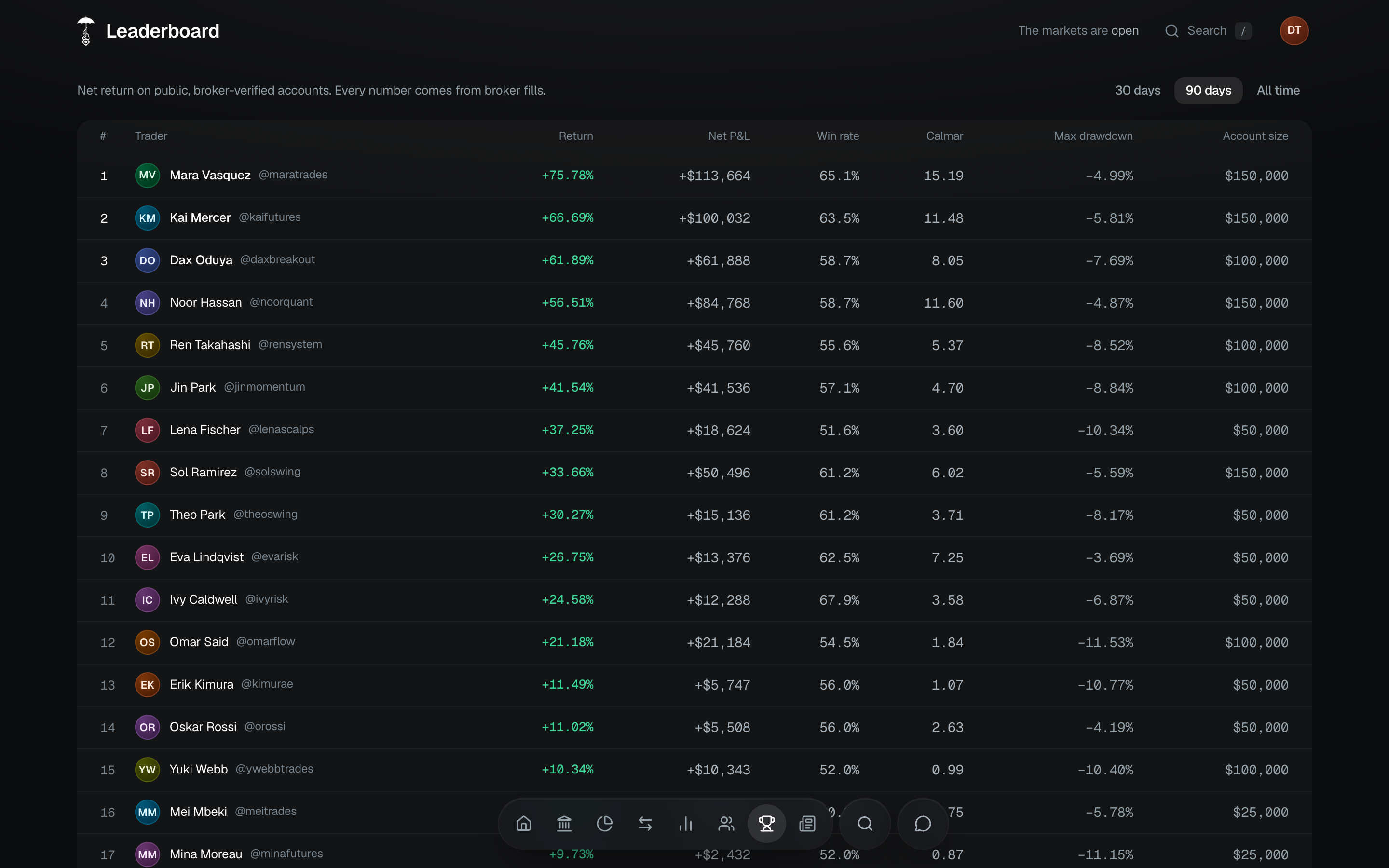Open the home icon in bottom dock
The width and height of the screenshot is (1389, 868).
(523, 824)
